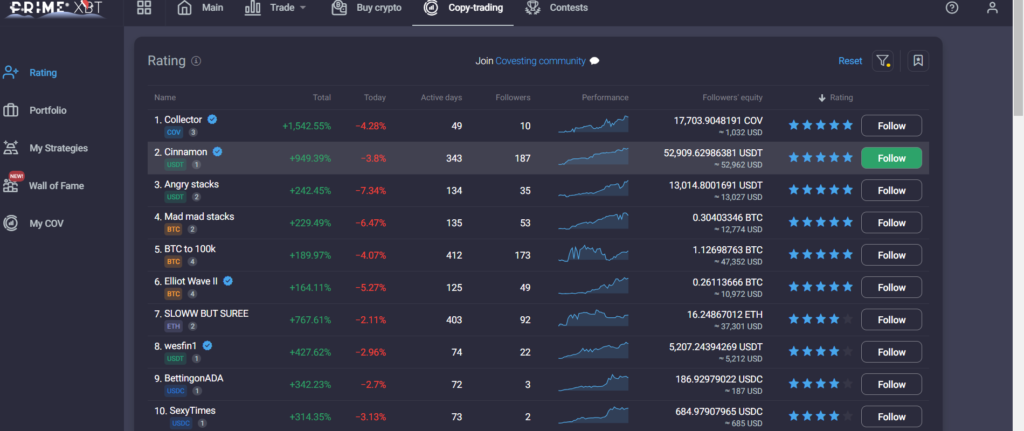Follow the Cinnamon strategy
Image resolution: width=1024 pixels, height=431 pixels.
click(x=890, y=158)
